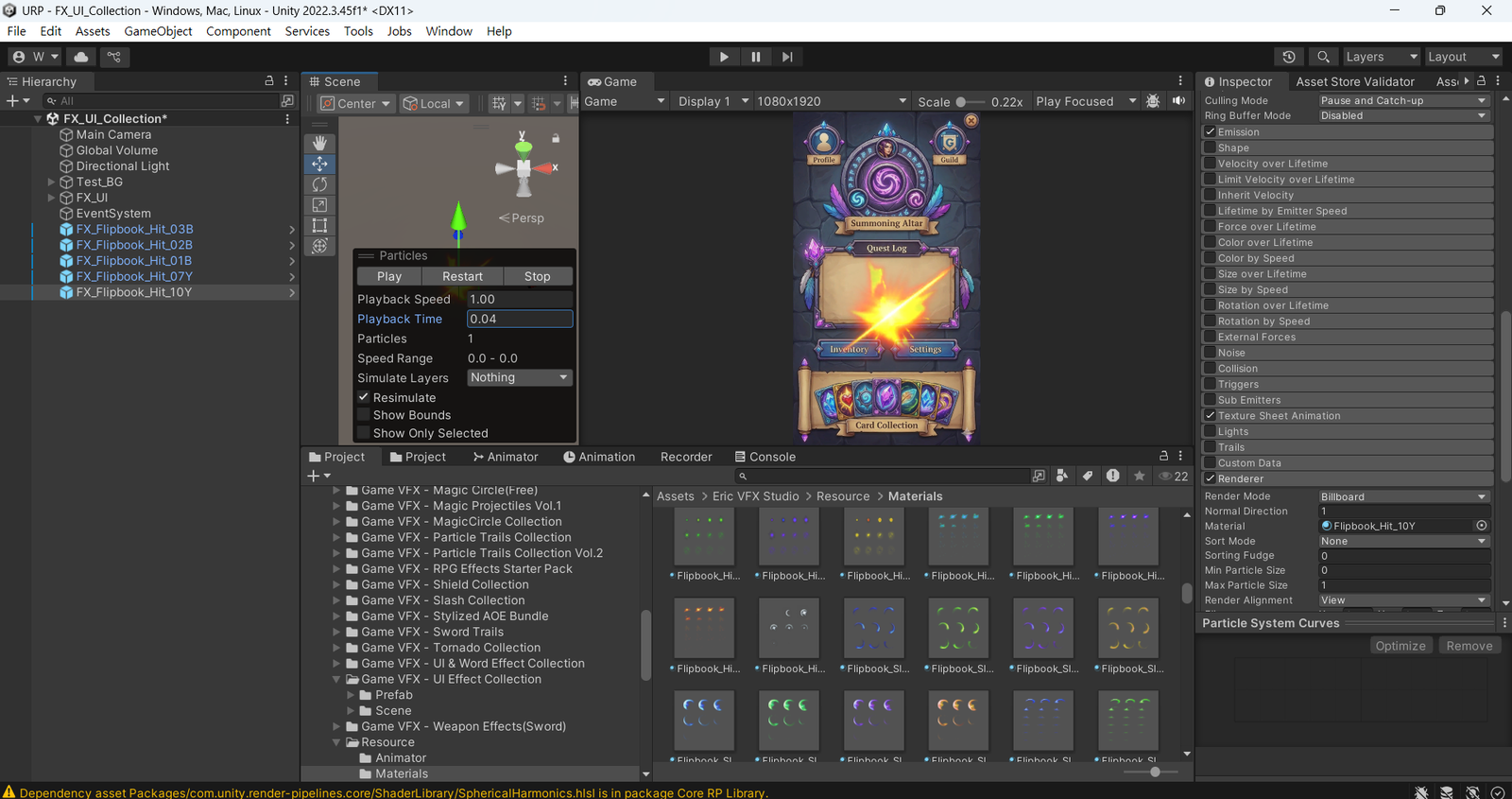This screenshot has width=1512, height=799.
Task: Mute game audio speaker icon
Action: pos(1178,101)
